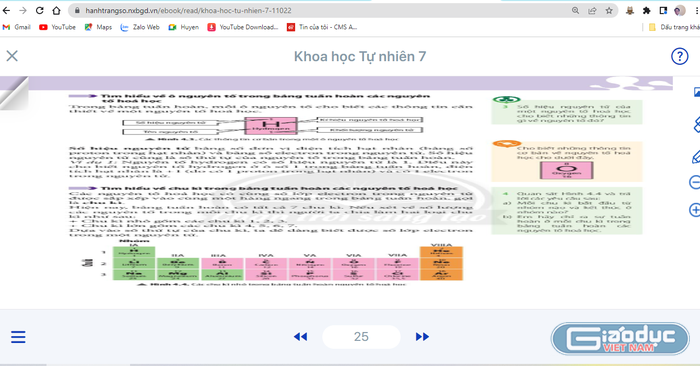Open the YouTube bookmark
The height and width of the screenshot is (366, 700).
tap(58, 27)
